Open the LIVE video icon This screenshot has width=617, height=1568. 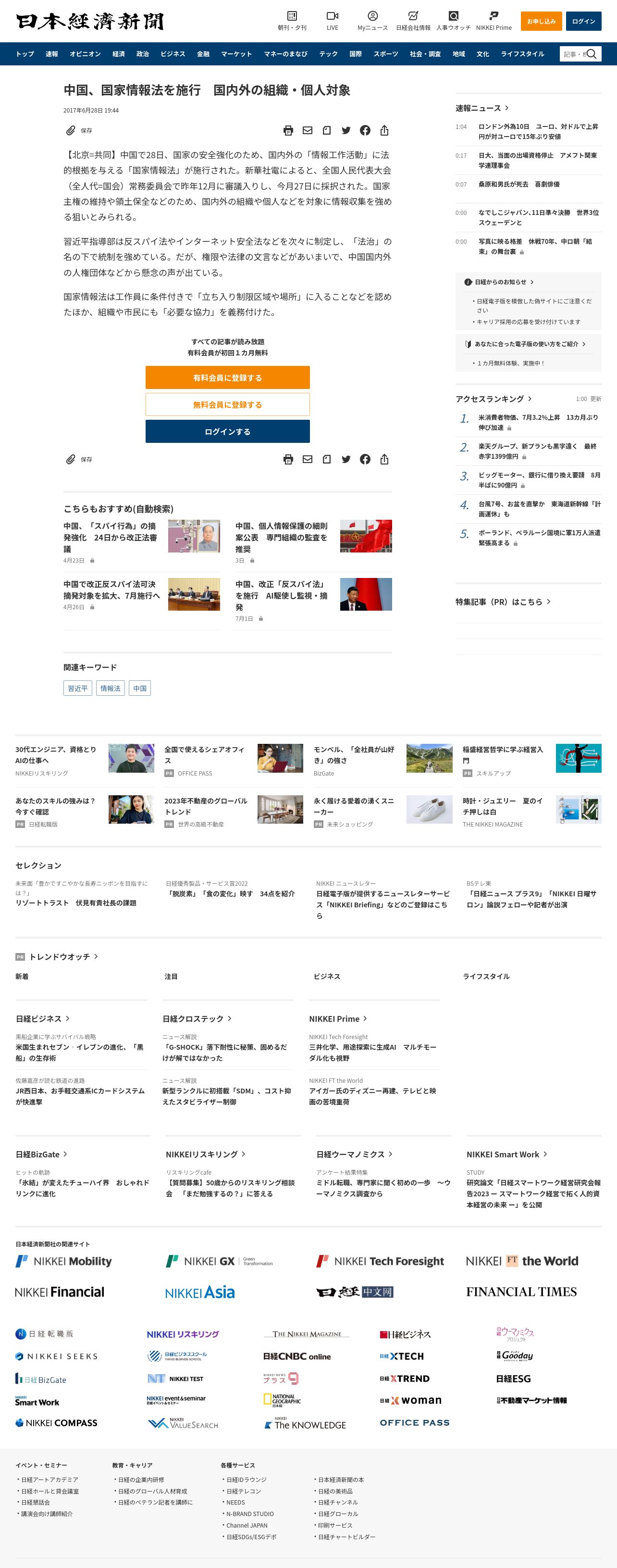pyautogui.click(x=332, y=16)
